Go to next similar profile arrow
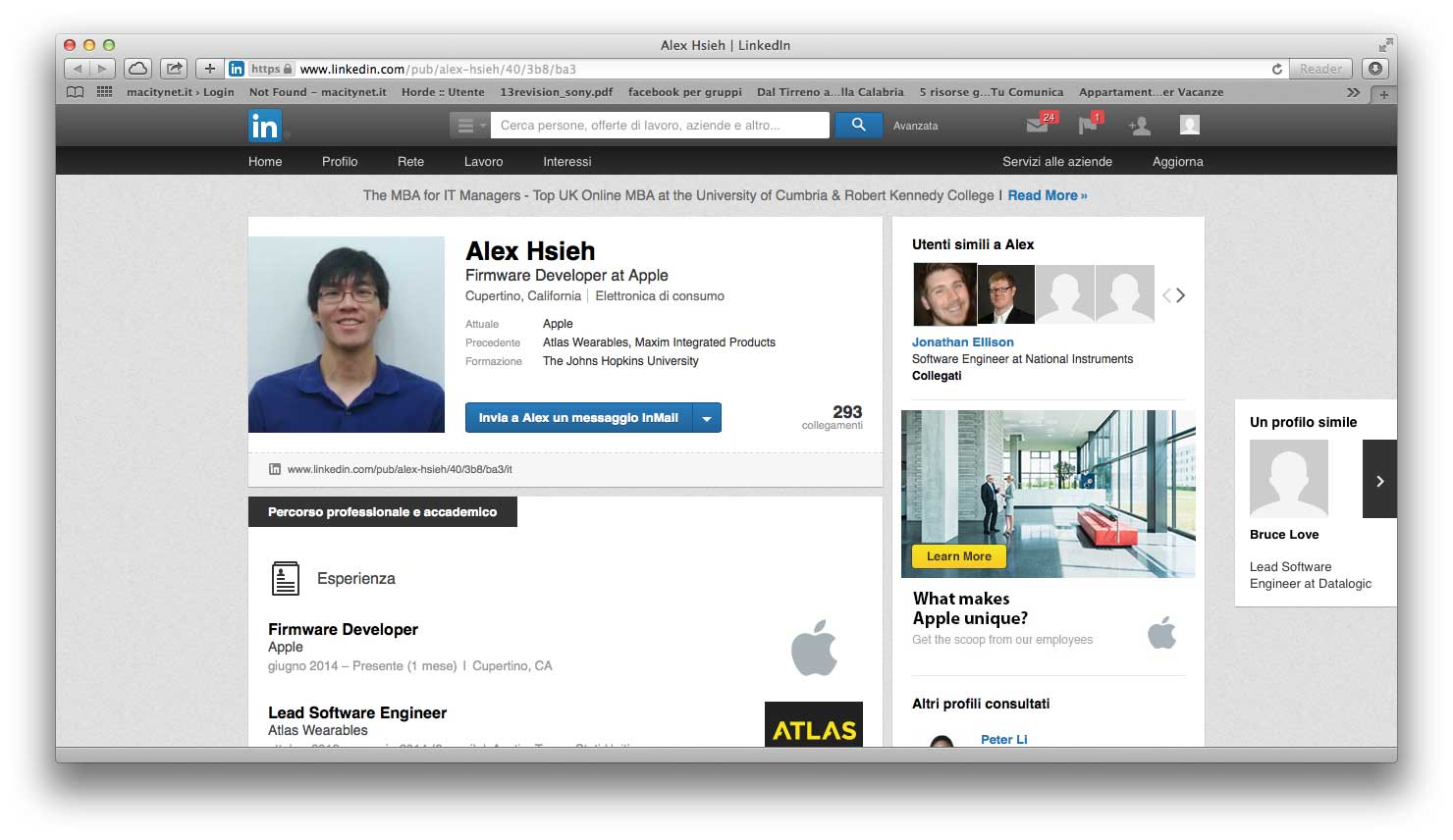 tap(1379, 480)
